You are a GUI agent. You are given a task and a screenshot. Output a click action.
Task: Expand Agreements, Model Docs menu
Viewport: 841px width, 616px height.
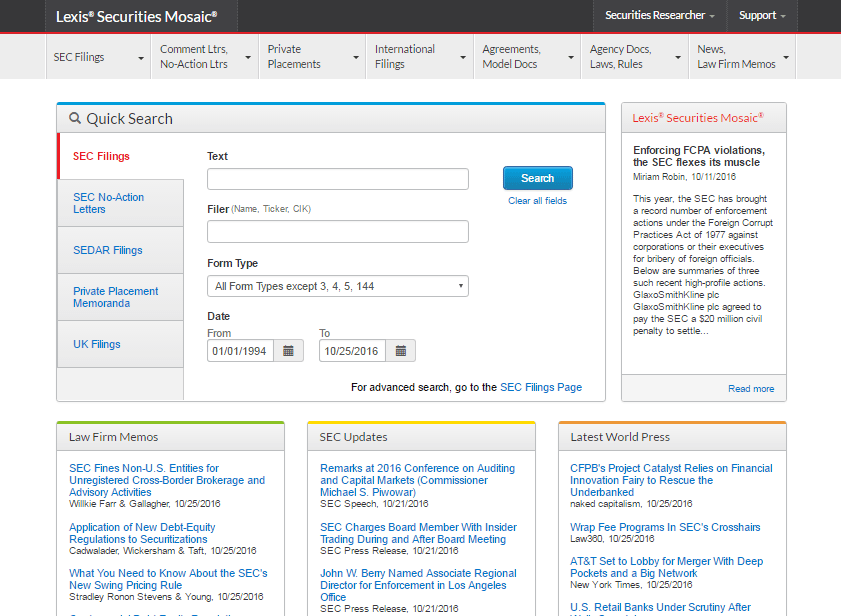point(527,57)
